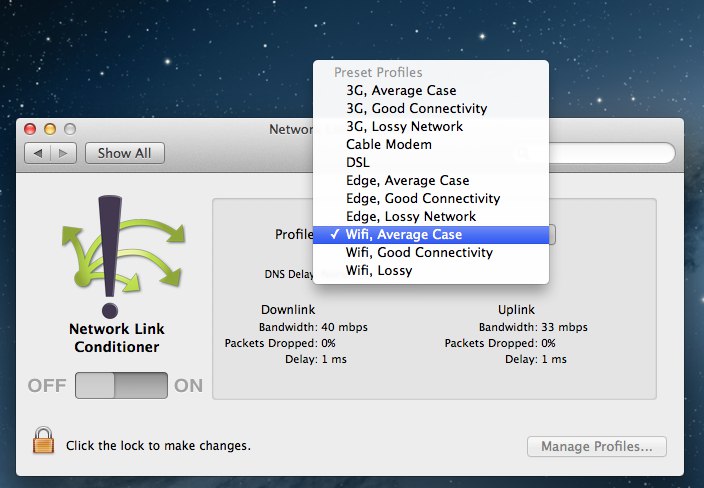Click the Preset Profiles header text
704x488 pixels.
point(378,72)
